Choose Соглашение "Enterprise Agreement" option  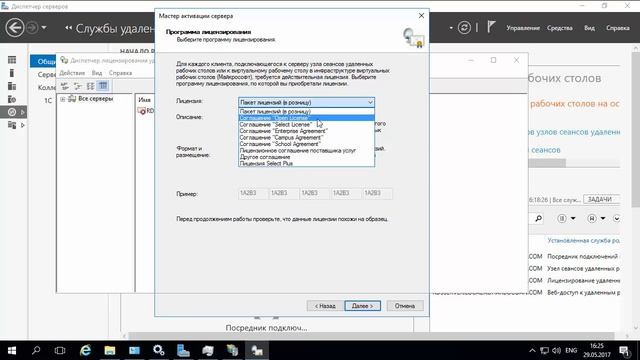(307, 131)
